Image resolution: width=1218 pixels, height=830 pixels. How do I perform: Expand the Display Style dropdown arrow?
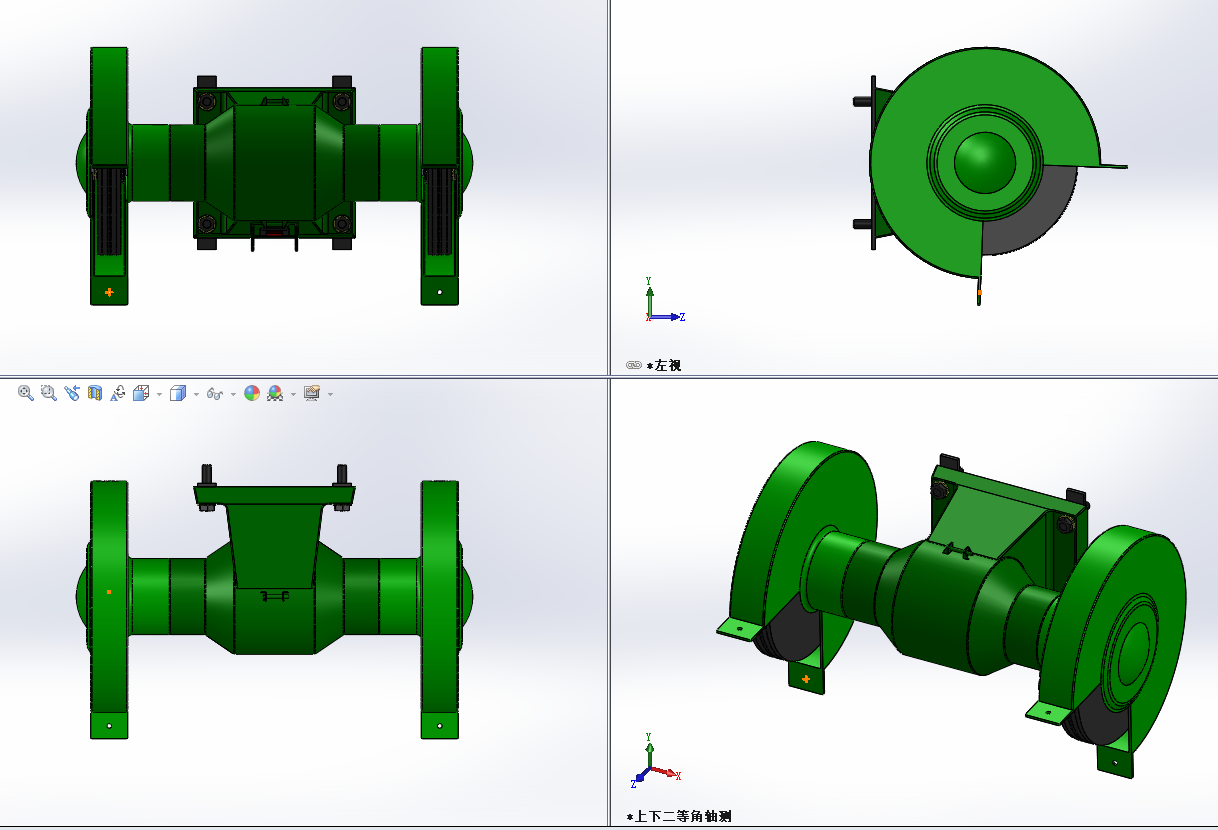click(x=196, y=394)
